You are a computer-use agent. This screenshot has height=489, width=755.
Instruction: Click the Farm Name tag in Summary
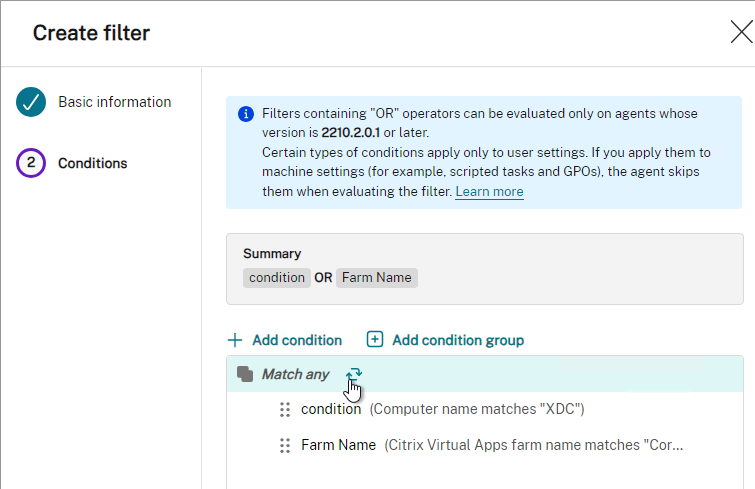(377, 278)
